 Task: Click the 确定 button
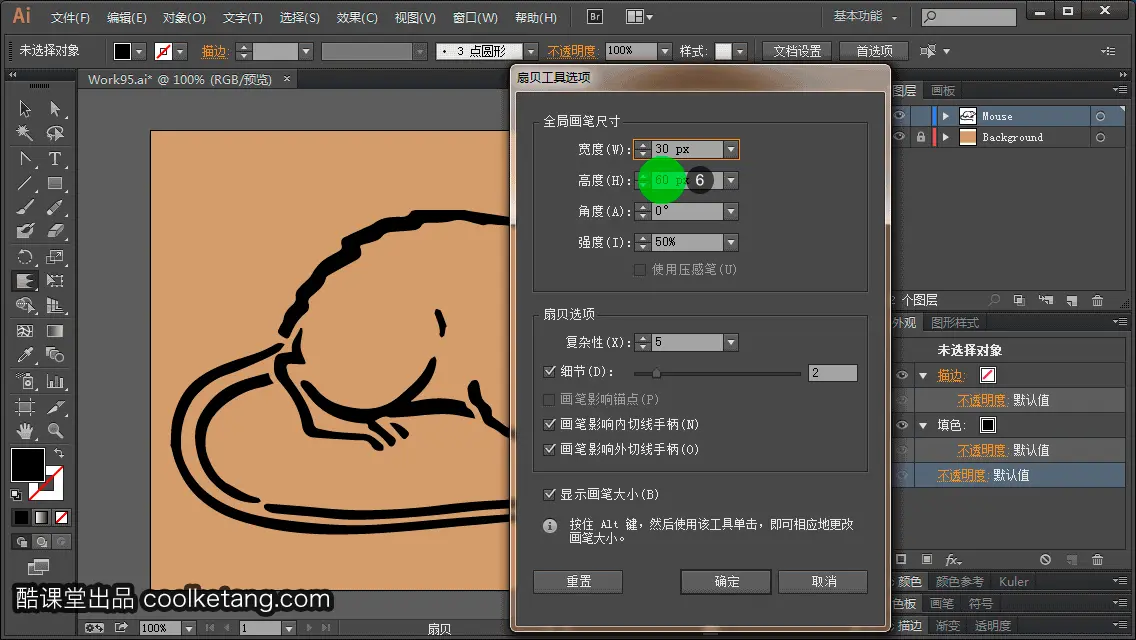(x=726, y=581)
